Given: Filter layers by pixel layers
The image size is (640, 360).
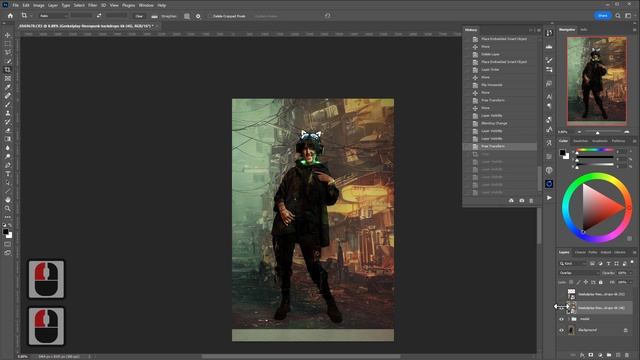Looking at the screenshot, I should click(592, 264).
